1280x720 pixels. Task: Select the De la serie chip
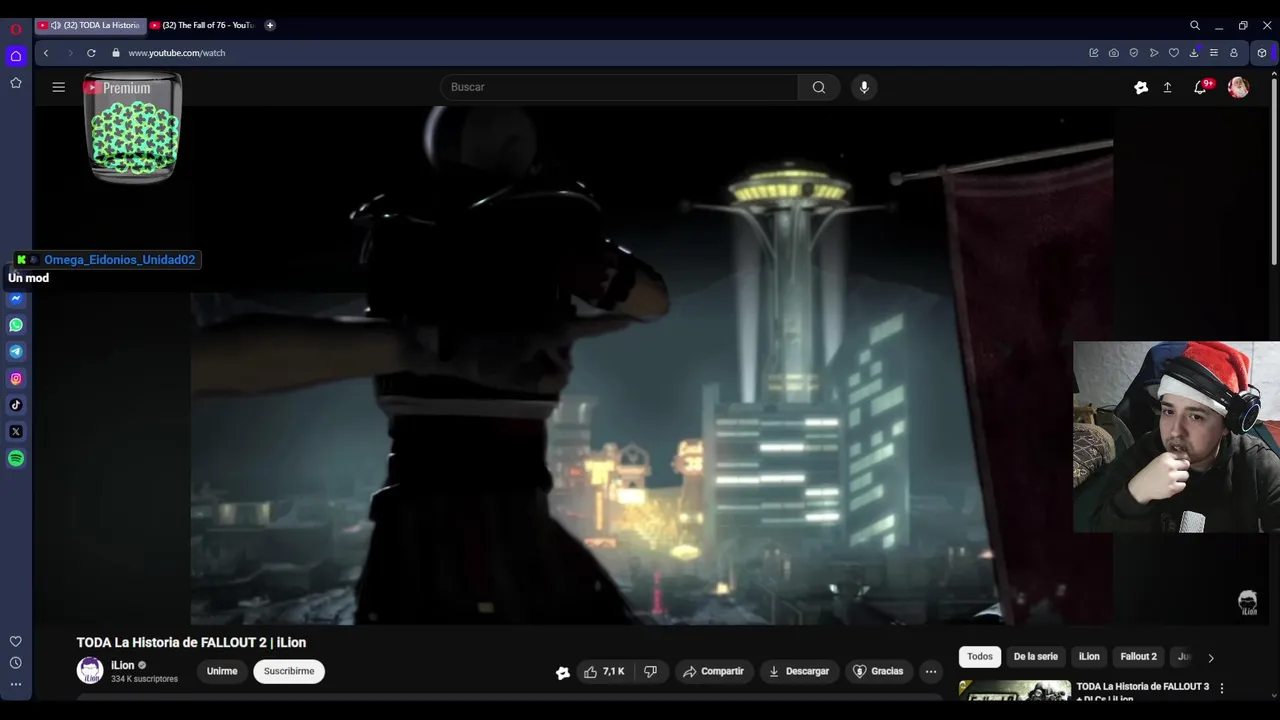pyautogui.click(x=1035, y=657)
